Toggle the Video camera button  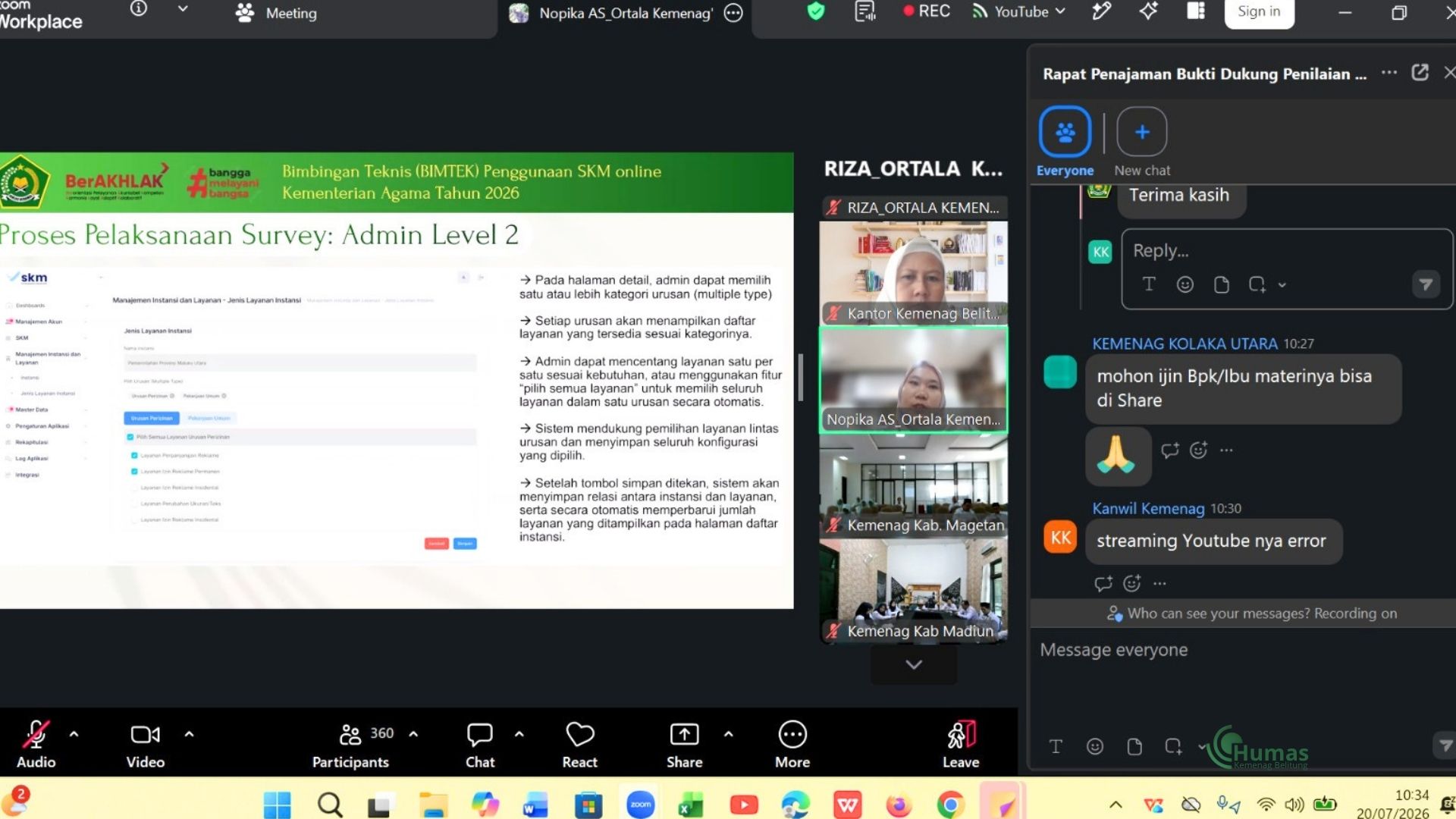pos(145,744)
